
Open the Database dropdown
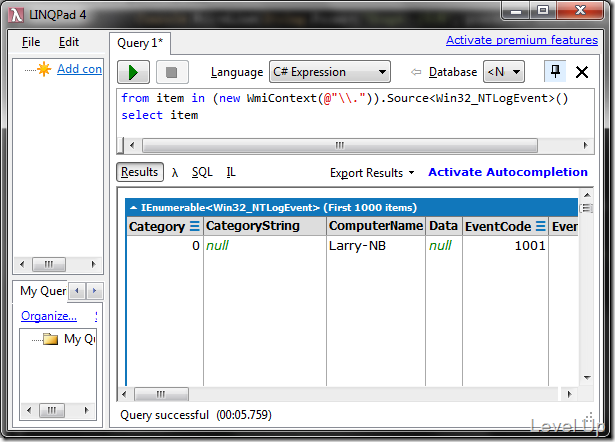(x=504, y=72)
